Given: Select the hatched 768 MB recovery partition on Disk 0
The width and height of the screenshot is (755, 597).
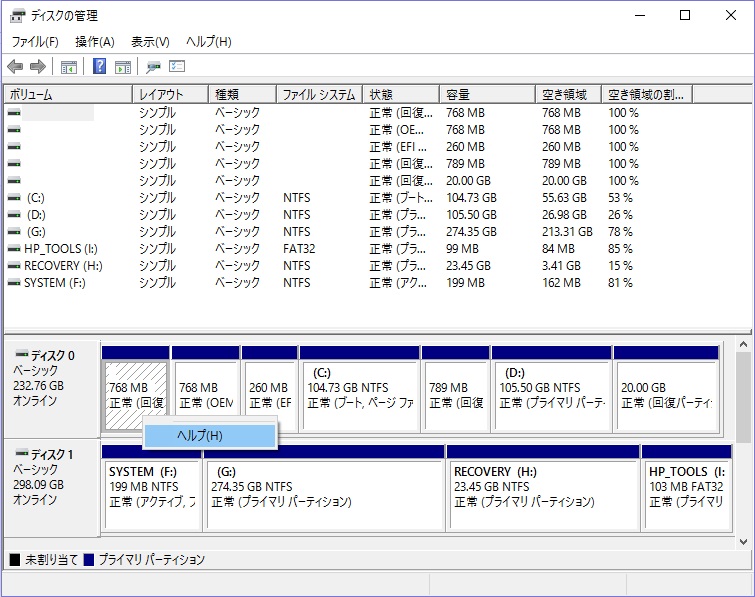Looking at the screenshot, I should point(136,395).
